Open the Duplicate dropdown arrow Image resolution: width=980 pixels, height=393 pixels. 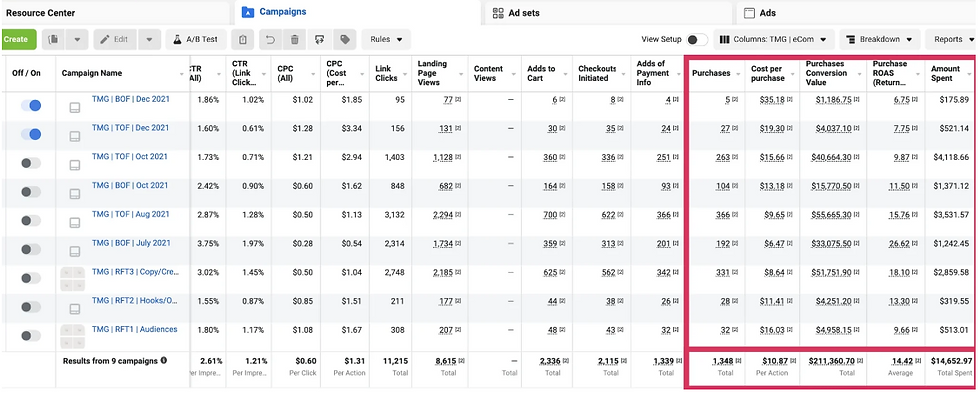pos(77,39)
